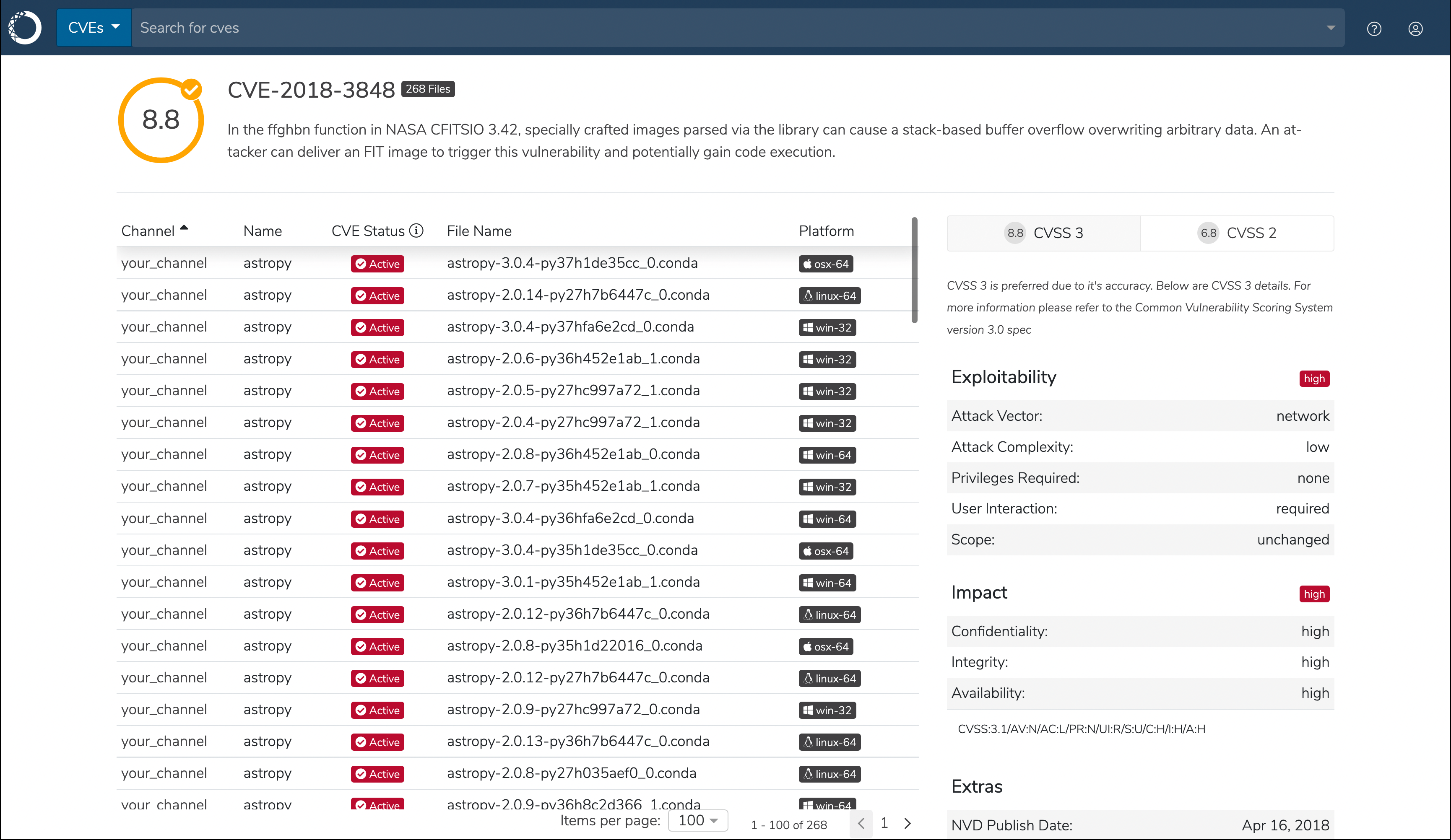Click the Confidentiality high value

point(1315,631)
